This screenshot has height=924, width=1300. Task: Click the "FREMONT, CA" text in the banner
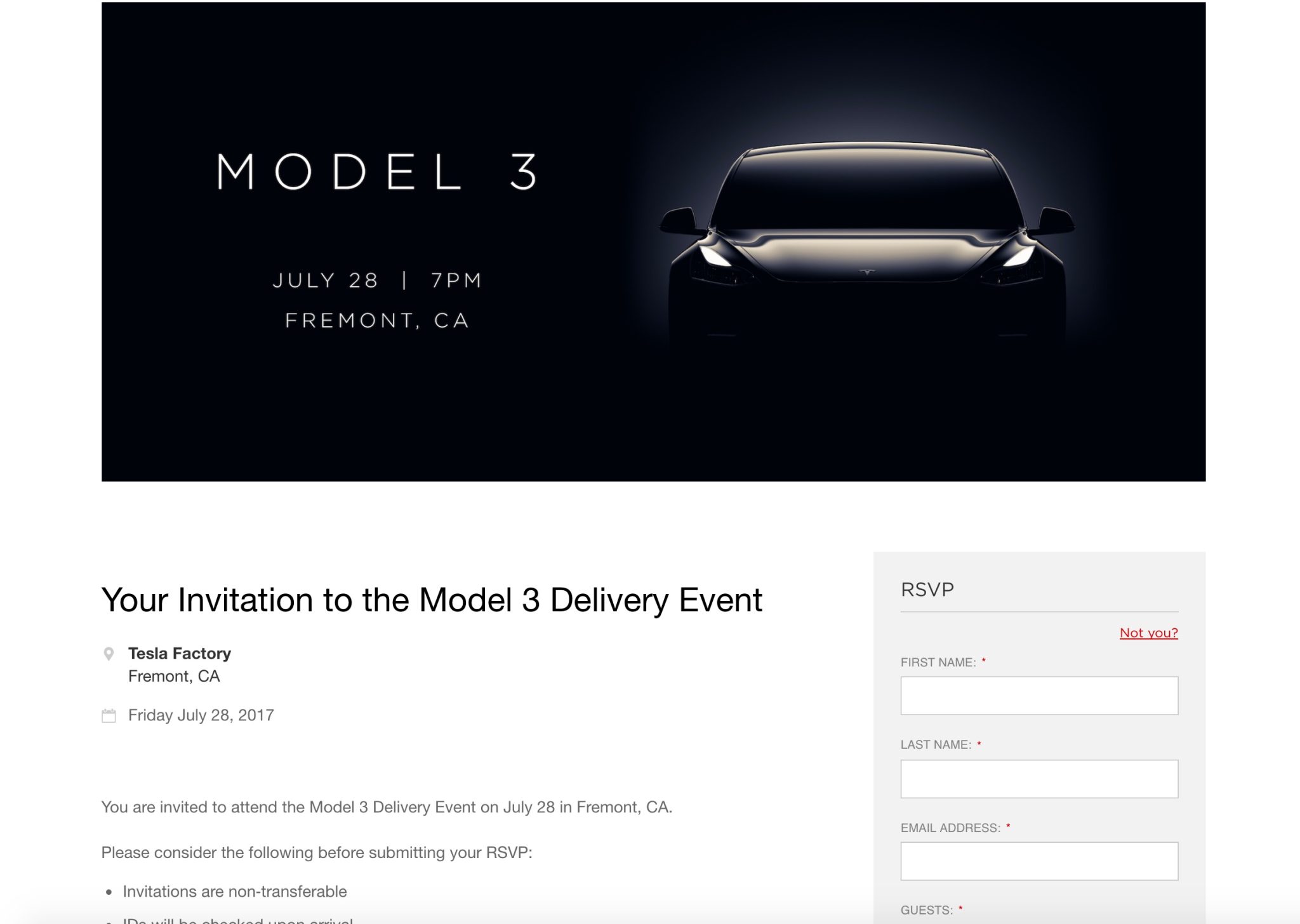(x=377, y=320)
